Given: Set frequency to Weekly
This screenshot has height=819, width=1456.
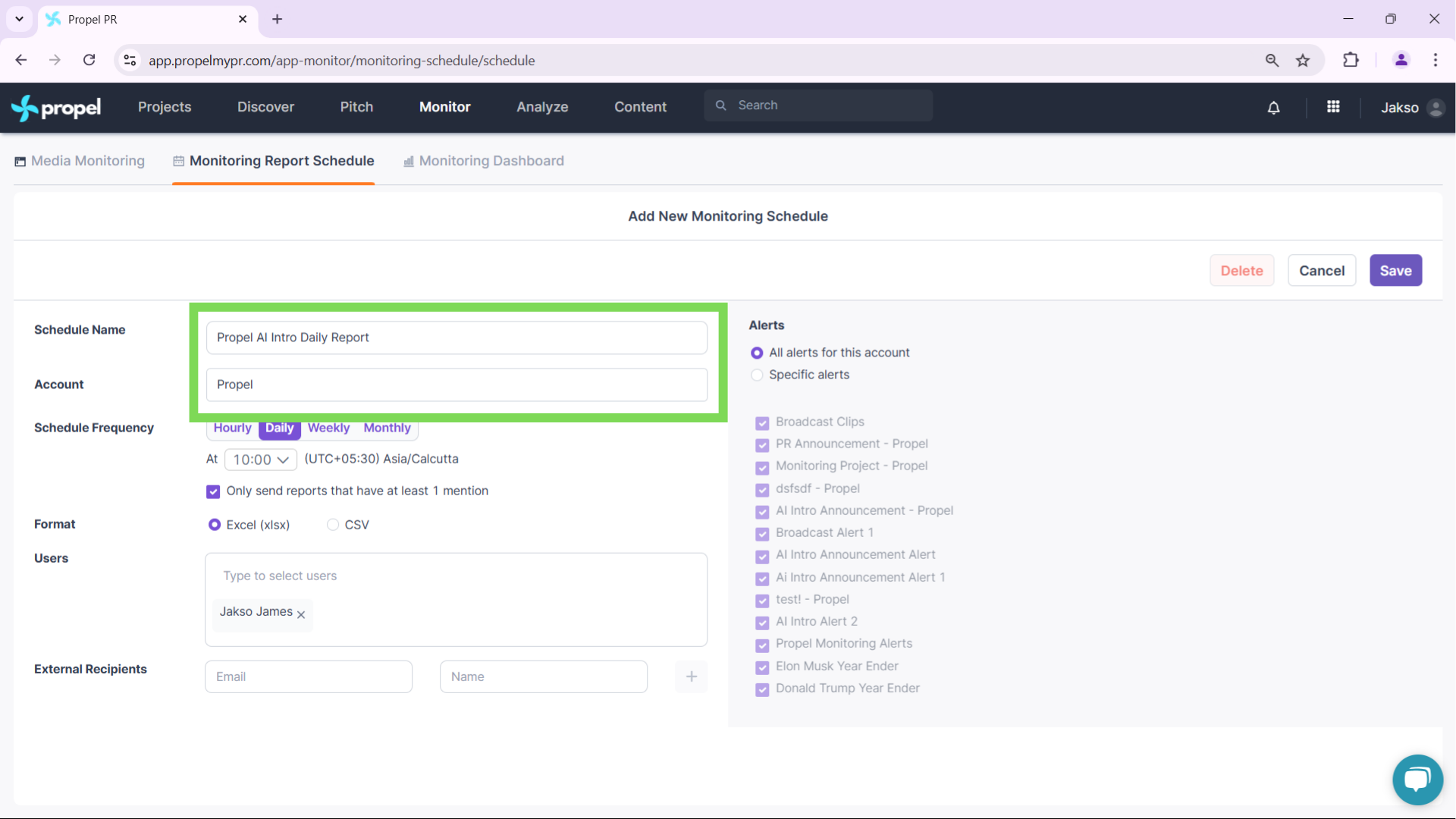Looking at the screenshot, I should point(328,428).
